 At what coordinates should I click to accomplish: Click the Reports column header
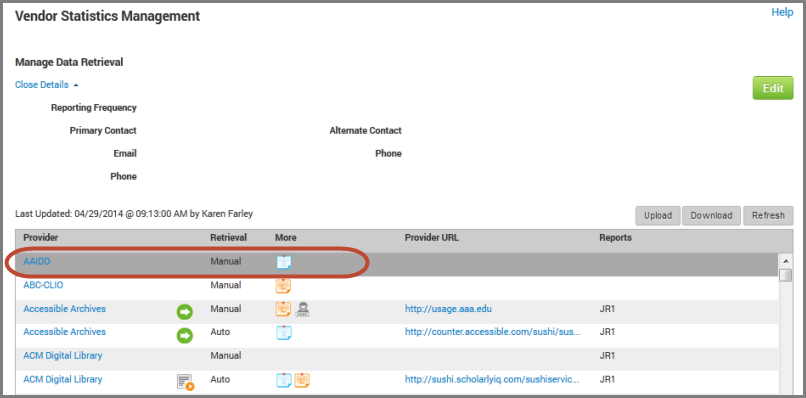(x=615, y=238)
